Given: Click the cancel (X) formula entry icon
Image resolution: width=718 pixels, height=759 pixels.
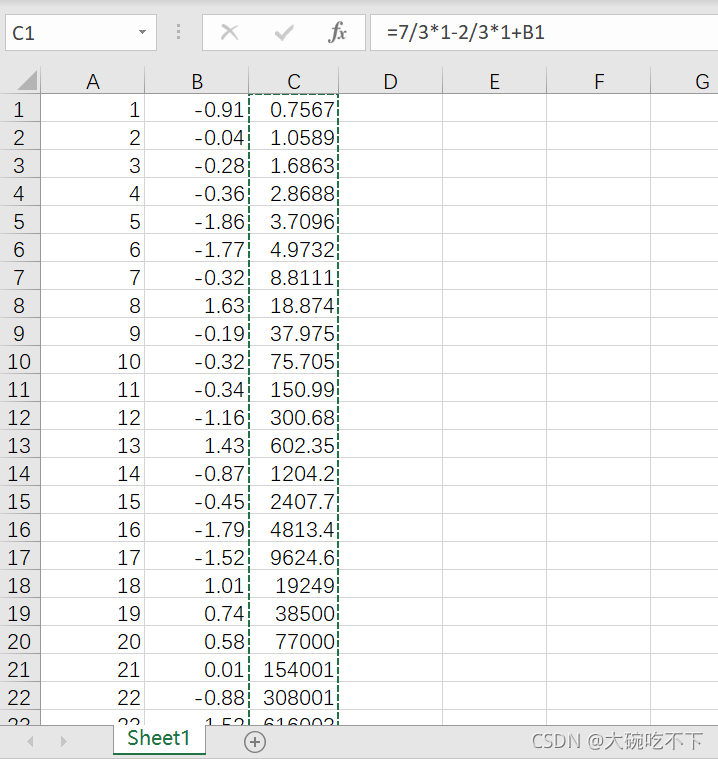Looking at the screenshot, I should pyautogui.click(x=229, y=33).
